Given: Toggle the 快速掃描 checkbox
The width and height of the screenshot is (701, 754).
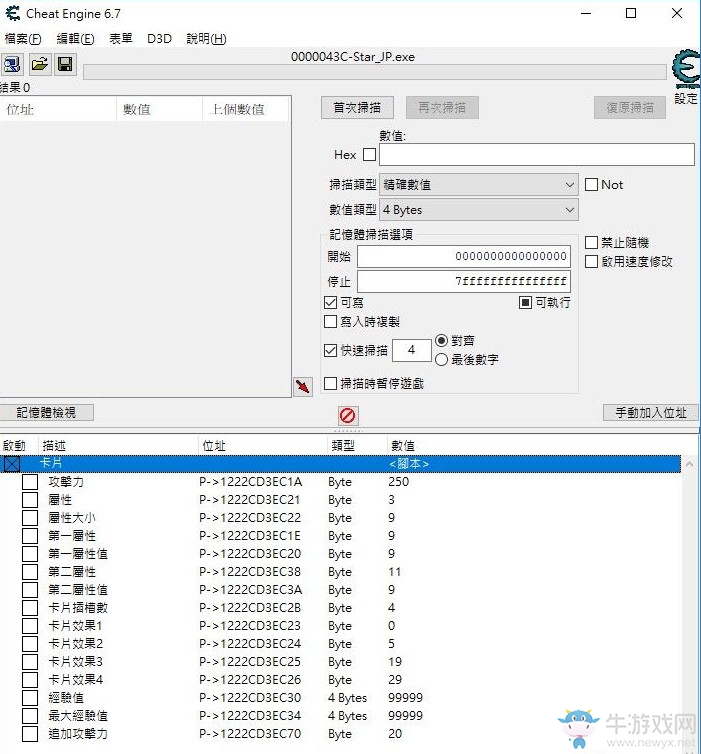Looking at the screenshot, I should (330, 351).
